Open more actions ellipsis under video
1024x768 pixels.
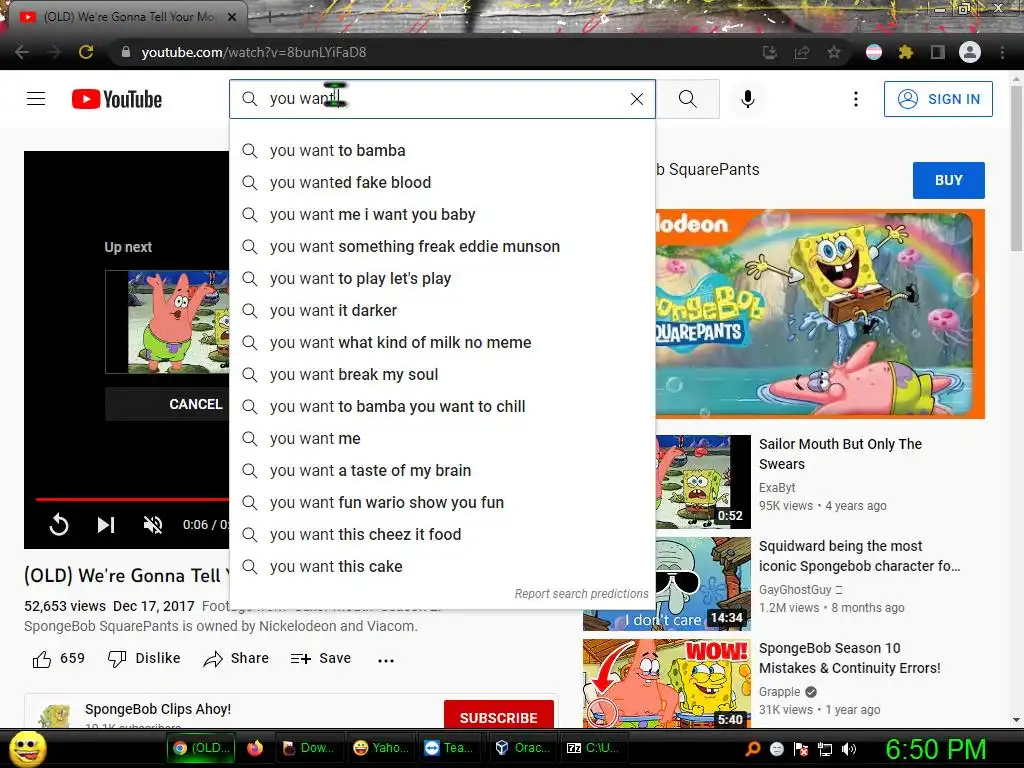click(386, 660)
